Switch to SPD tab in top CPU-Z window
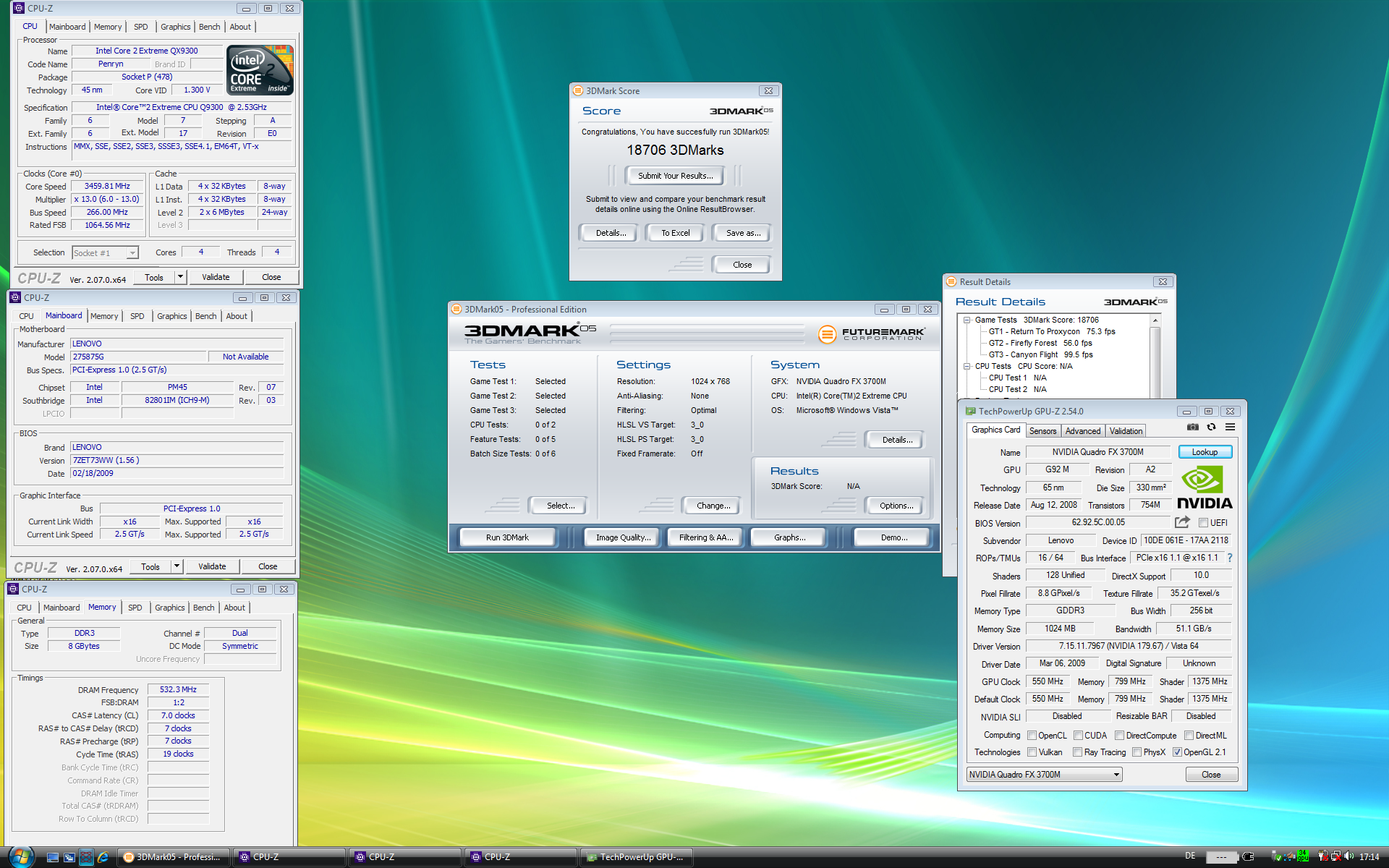This screenshot has width=1389, height=868. [x=141, y=27]
